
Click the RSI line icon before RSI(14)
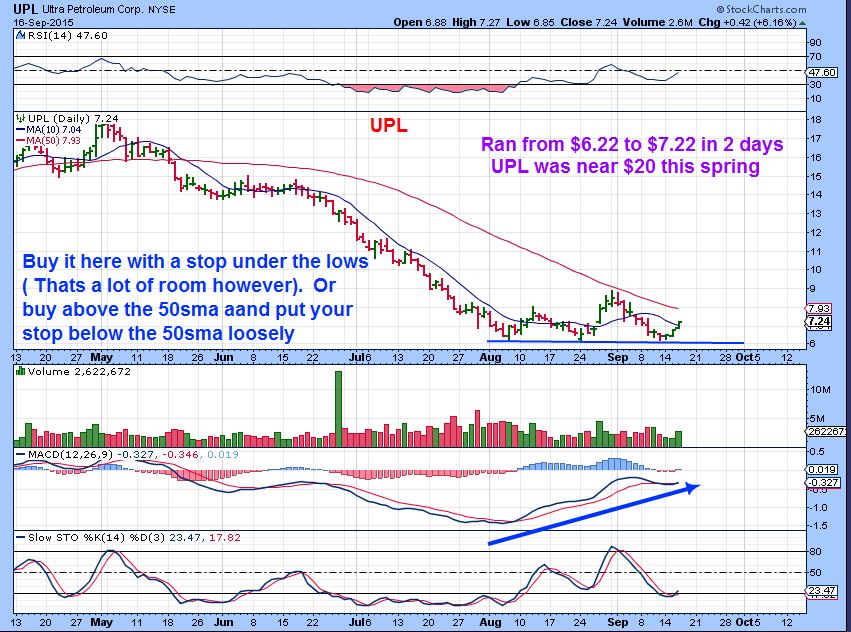[21, 35]
